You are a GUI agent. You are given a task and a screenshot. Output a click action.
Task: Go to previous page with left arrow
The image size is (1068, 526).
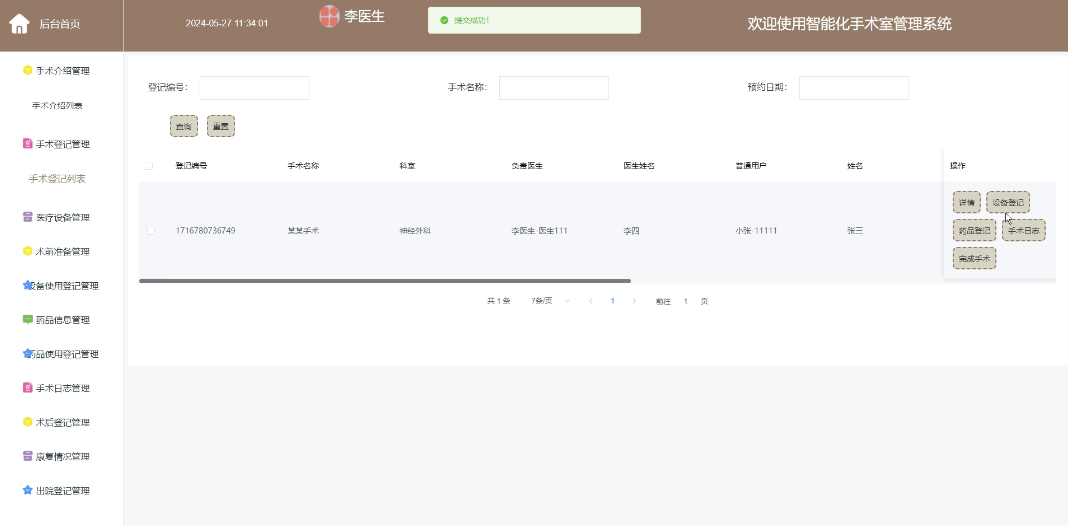(x=591, y=301)
